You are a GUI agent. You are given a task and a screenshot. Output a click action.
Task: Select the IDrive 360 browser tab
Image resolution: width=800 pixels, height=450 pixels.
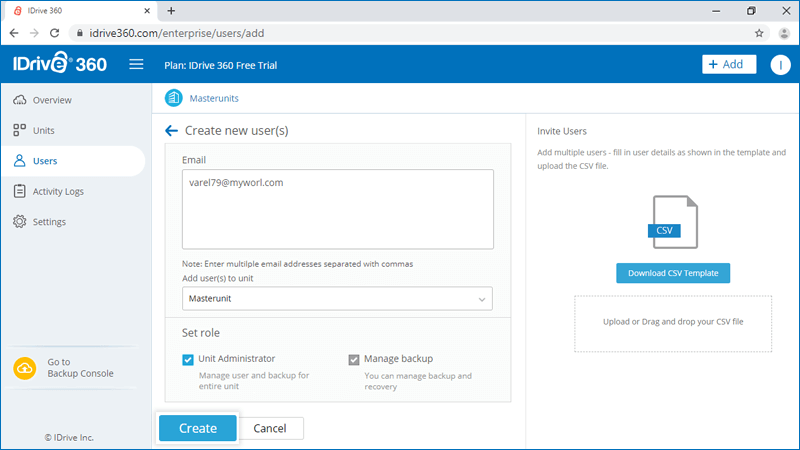[x=82, y=11]
